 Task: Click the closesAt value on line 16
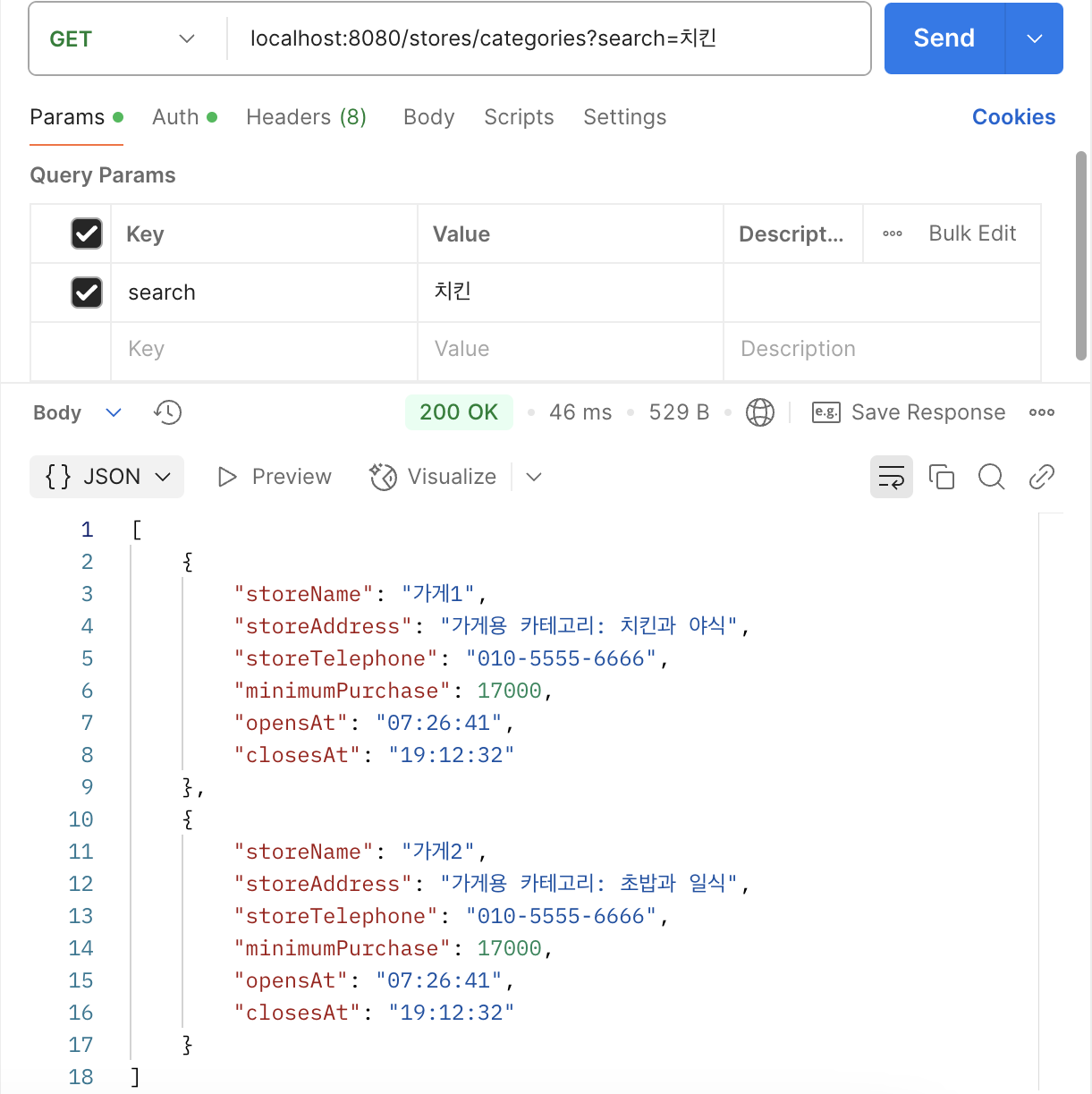(452, 1013)
